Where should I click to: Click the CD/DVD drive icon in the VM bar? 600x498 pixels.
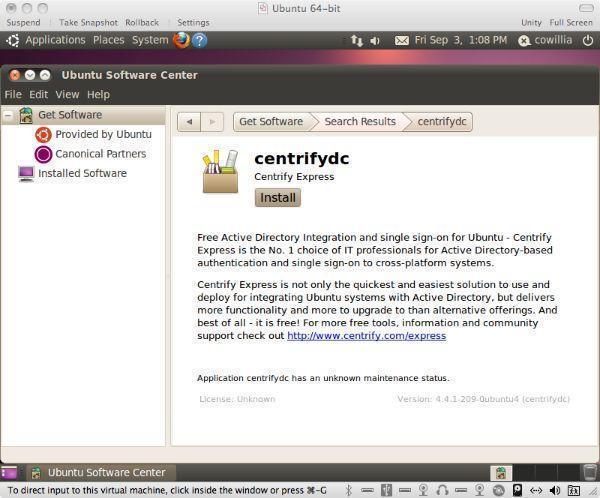[x=499, y=490]
